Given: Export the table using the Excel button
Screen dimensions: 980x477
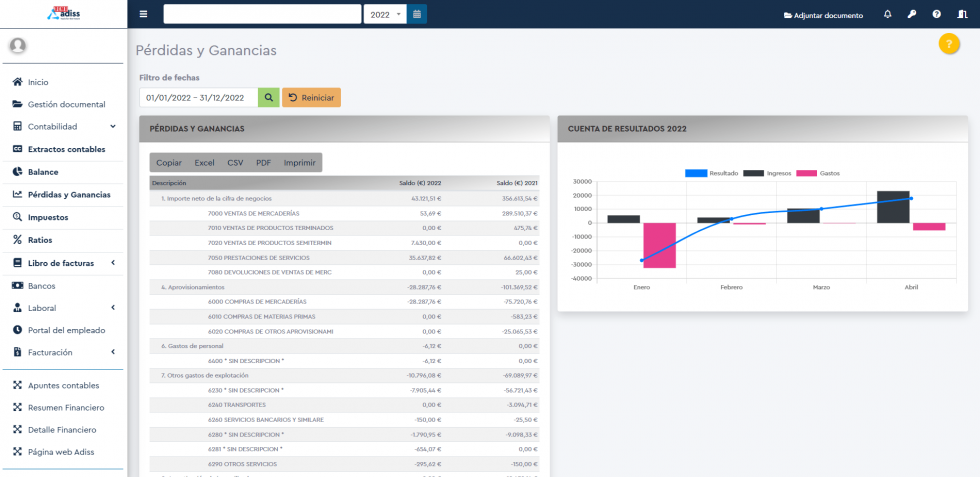Looking at the screenshot, I should [x=204, y=162].
